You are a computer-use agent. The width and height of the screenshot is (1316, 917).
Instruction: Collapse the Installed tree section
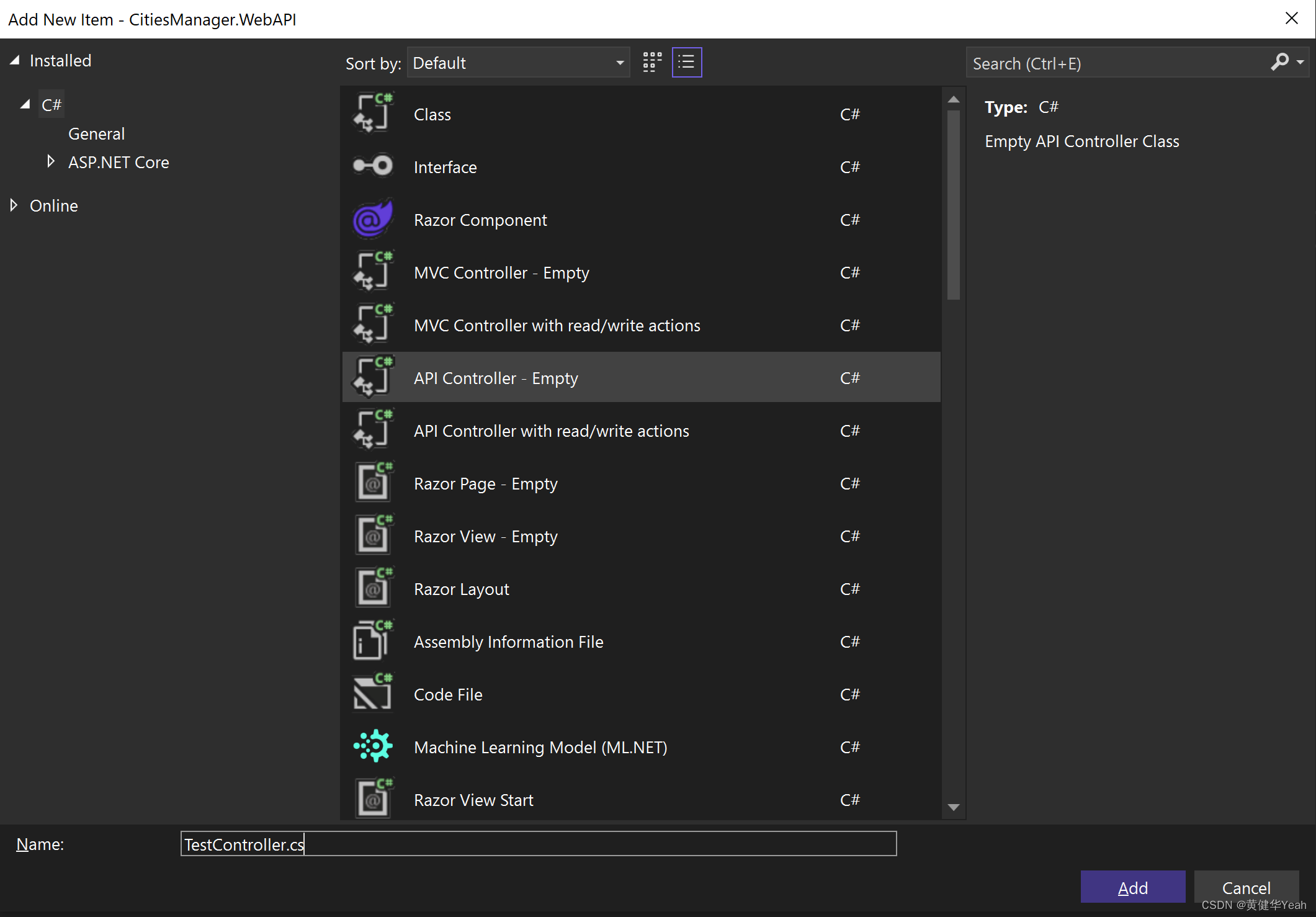click(x=15, y=60)
